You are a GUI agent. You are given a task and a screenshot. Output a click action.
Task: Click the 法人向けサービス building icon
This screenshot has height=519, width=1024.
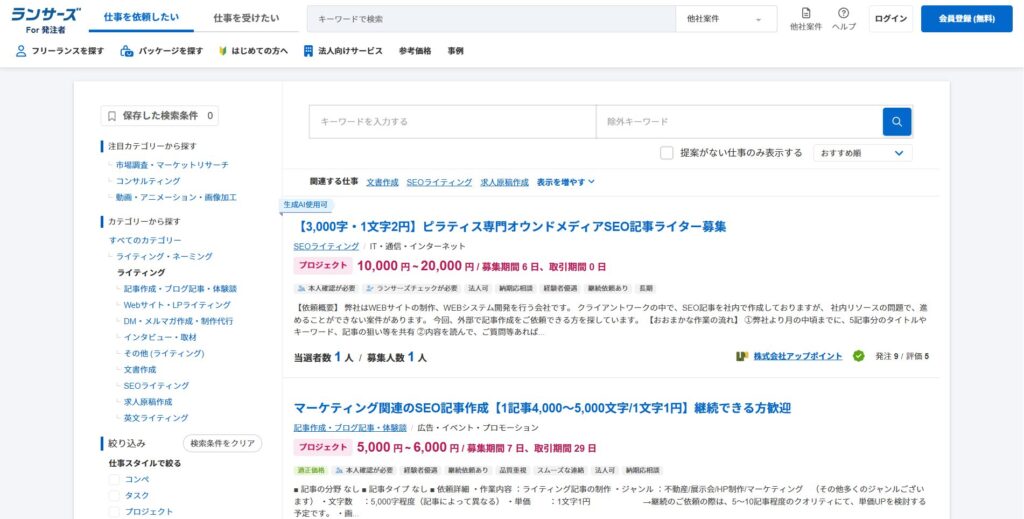coord(308,51)
